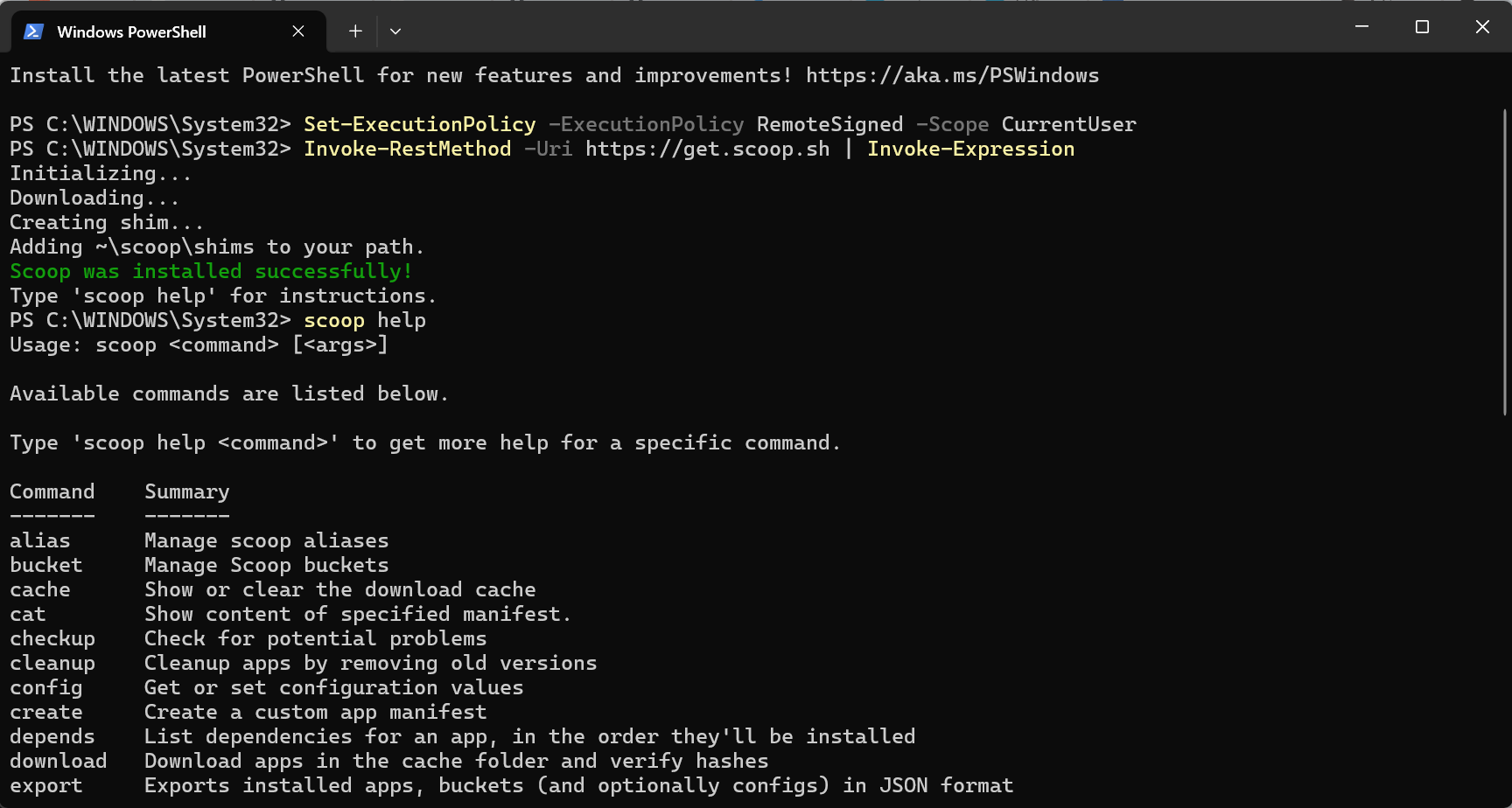The width and height of the screenshot is (1512, 808).
Task: Close the terminal window
Action: [x=1482, y=27]
